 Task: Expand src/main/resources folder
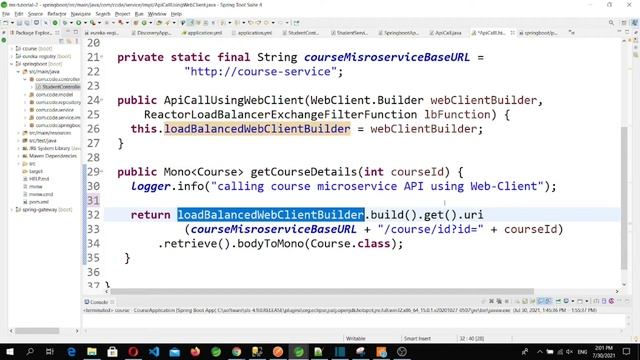click(x=18, y=133)
